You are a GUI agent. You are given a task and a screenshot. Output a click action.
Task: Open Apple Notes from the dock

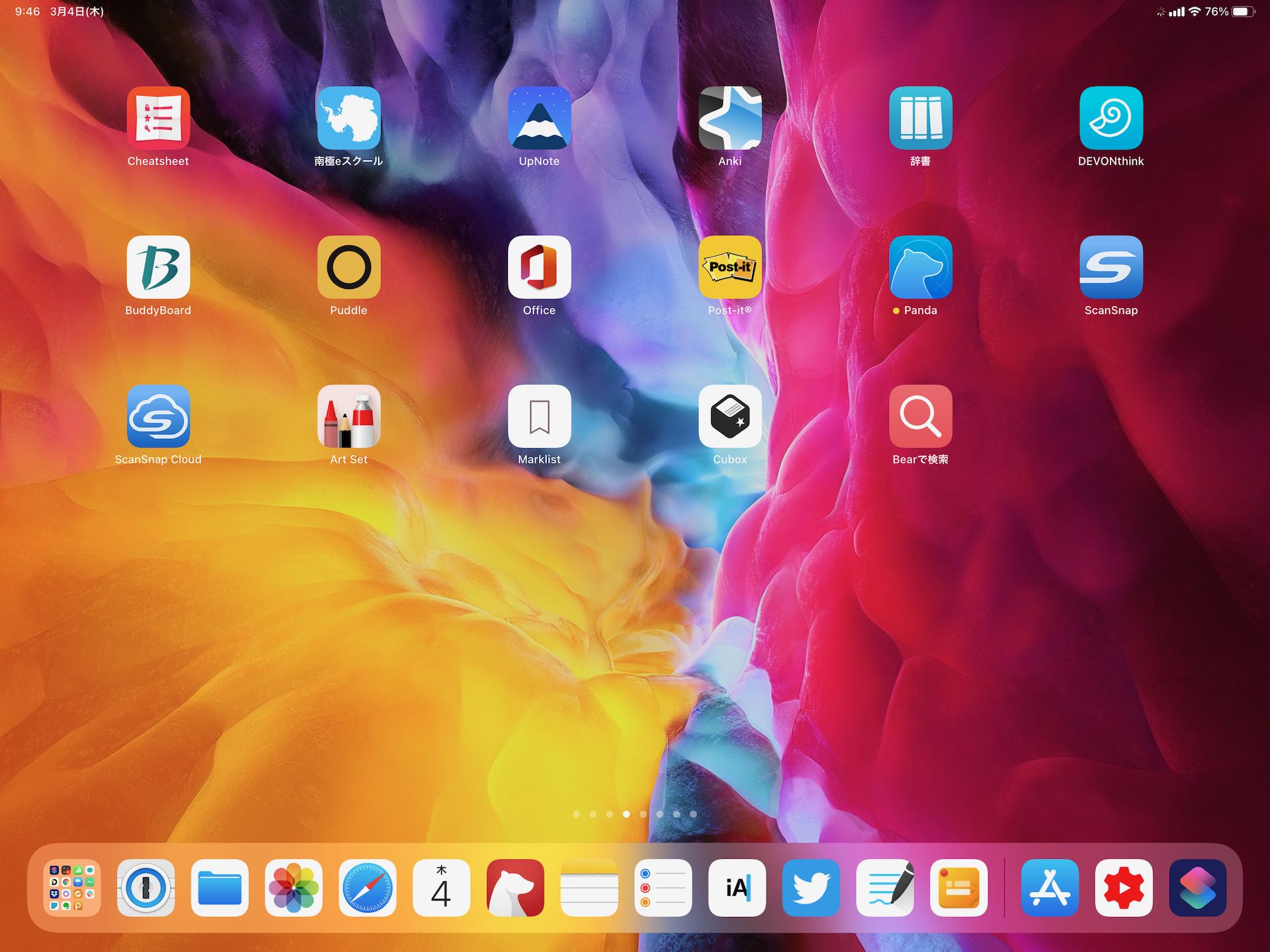[x=589, y=888]
